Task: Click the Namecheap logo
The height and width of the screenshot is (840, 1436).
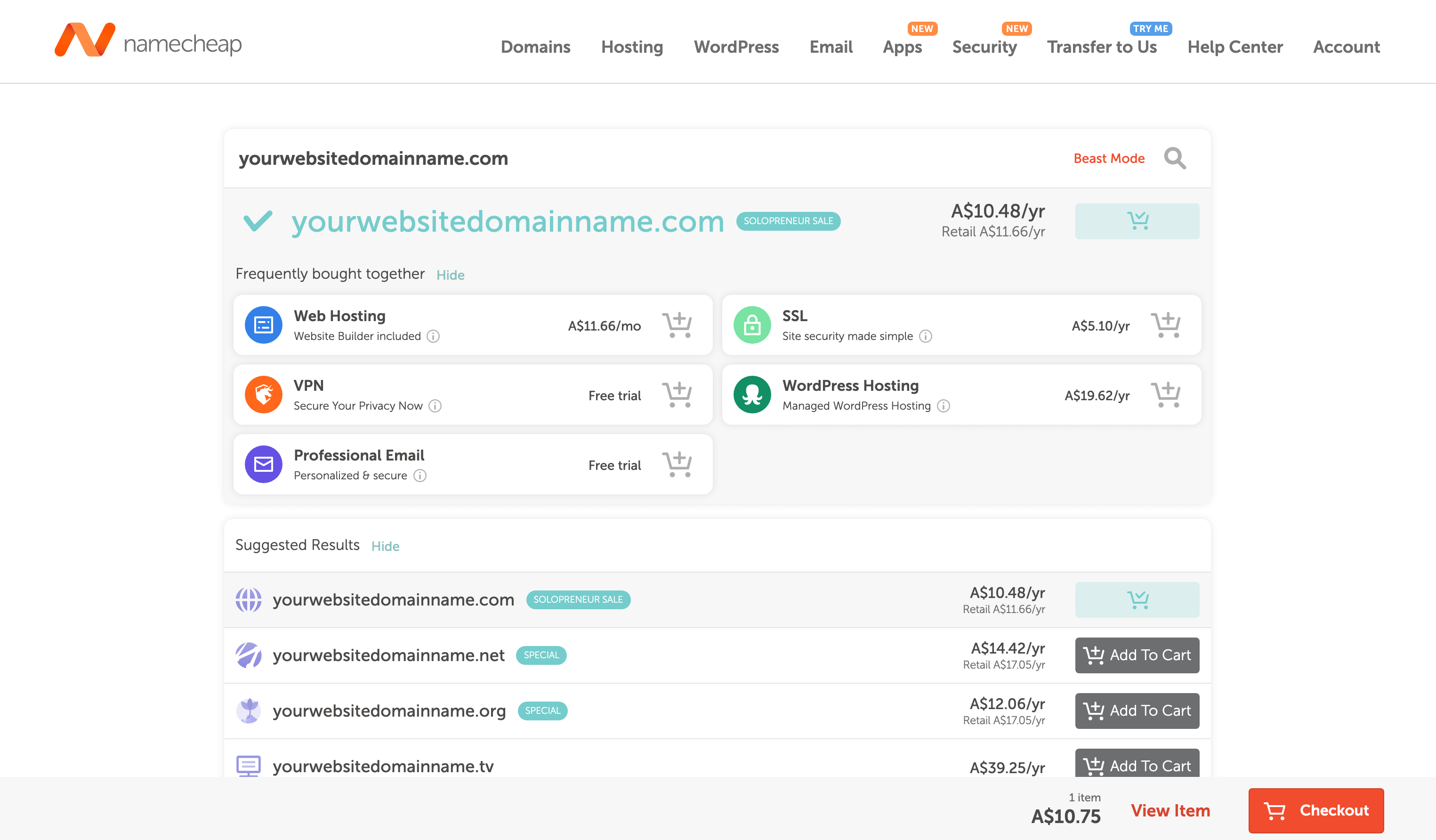Action: pos(148,40)
